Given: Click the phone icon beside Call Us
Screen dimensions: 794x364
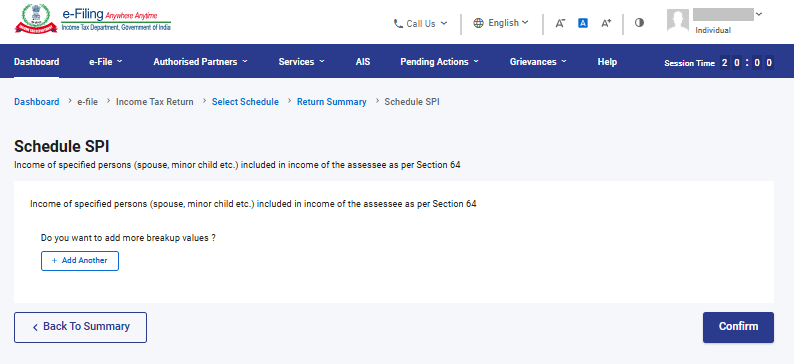Looking at the screenshot, I should (399, 23).
